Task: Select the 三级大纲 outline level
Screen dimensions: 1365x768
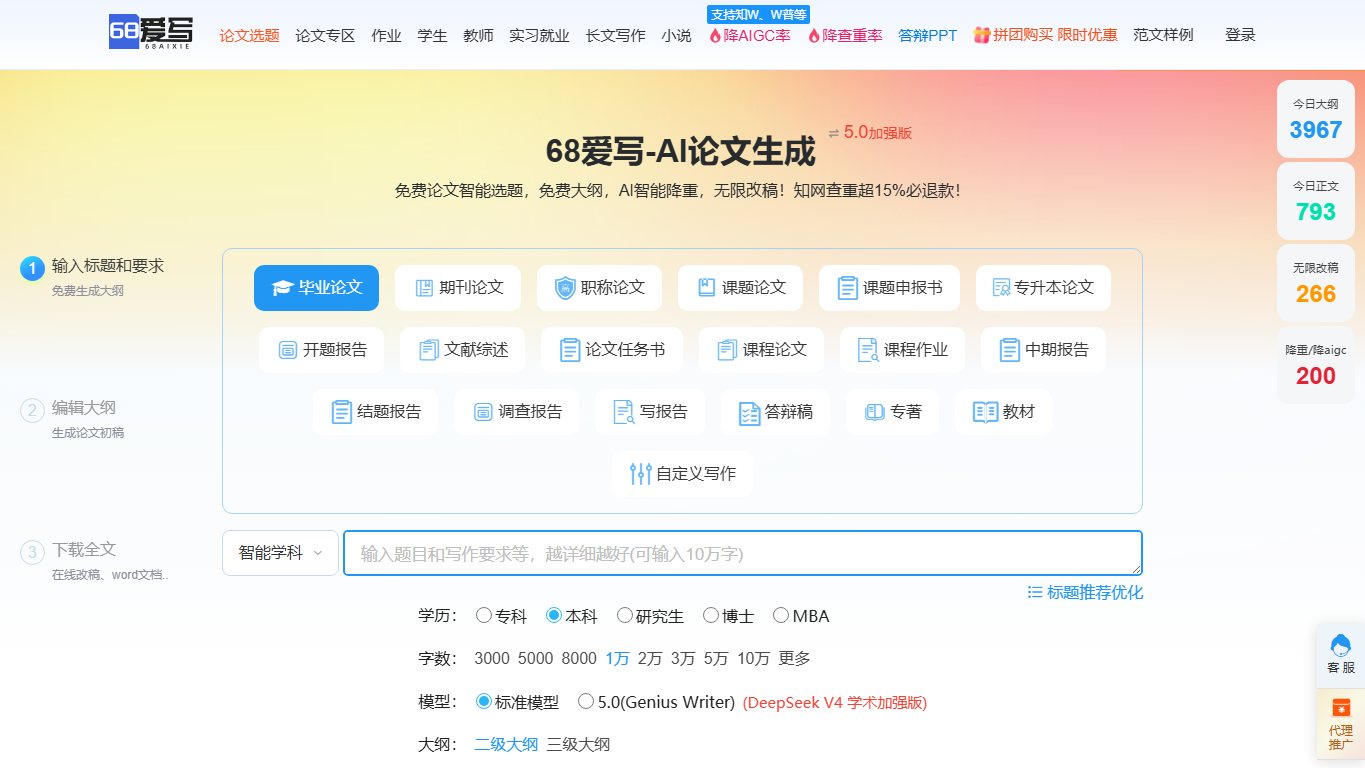Action: 578,744
